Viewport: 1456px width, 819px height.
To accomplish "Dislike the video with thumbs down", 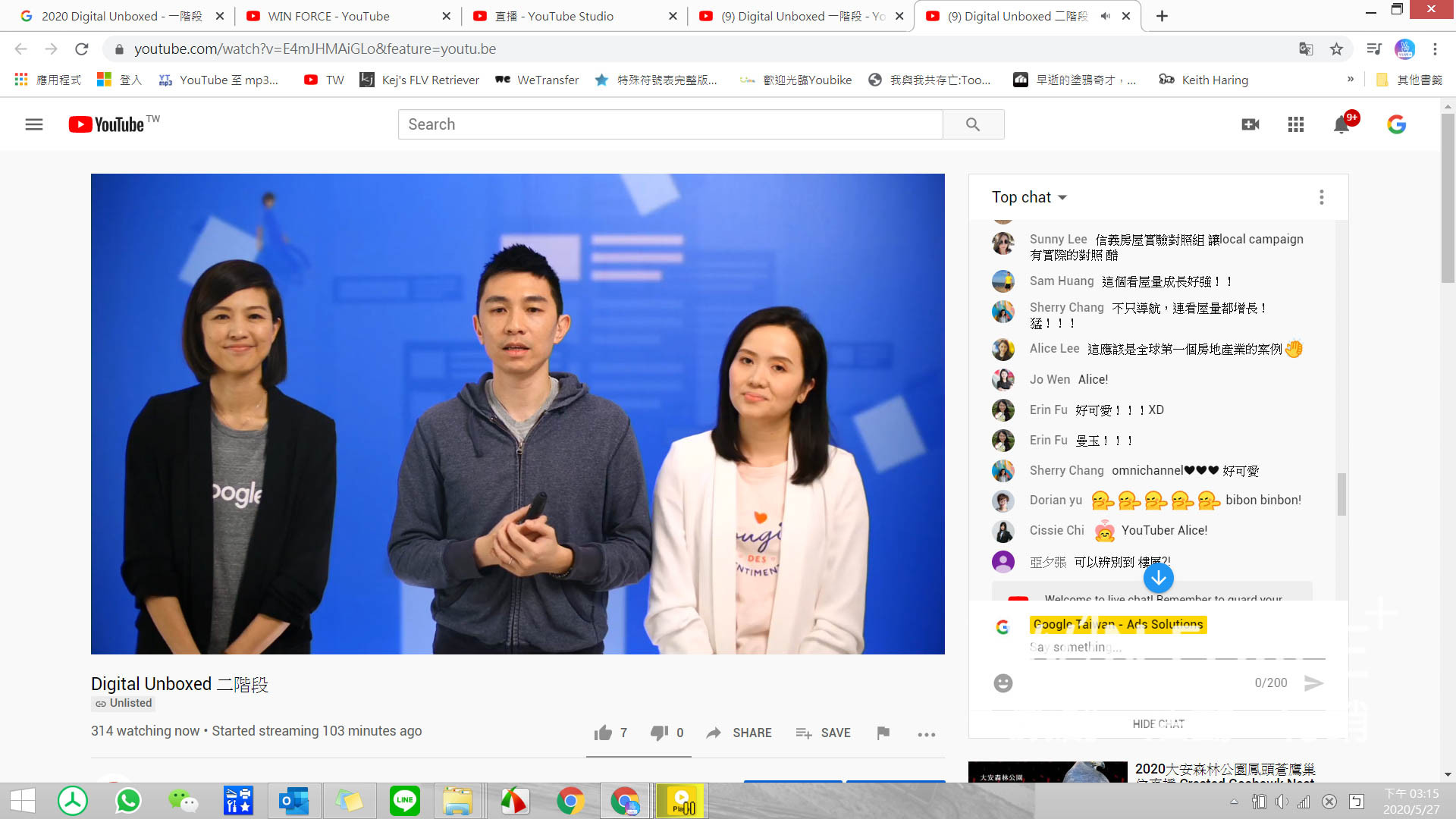I will tap(659, 733).
